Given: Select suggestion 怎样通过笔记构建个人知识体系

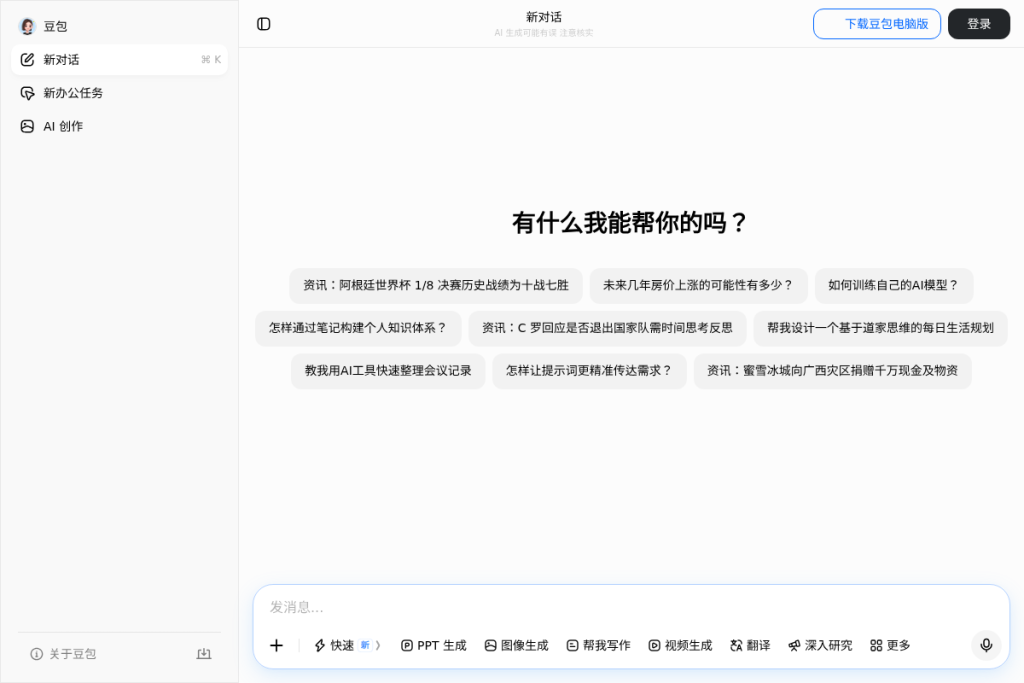Looking at the screenshot, I should tap(358, 328).
